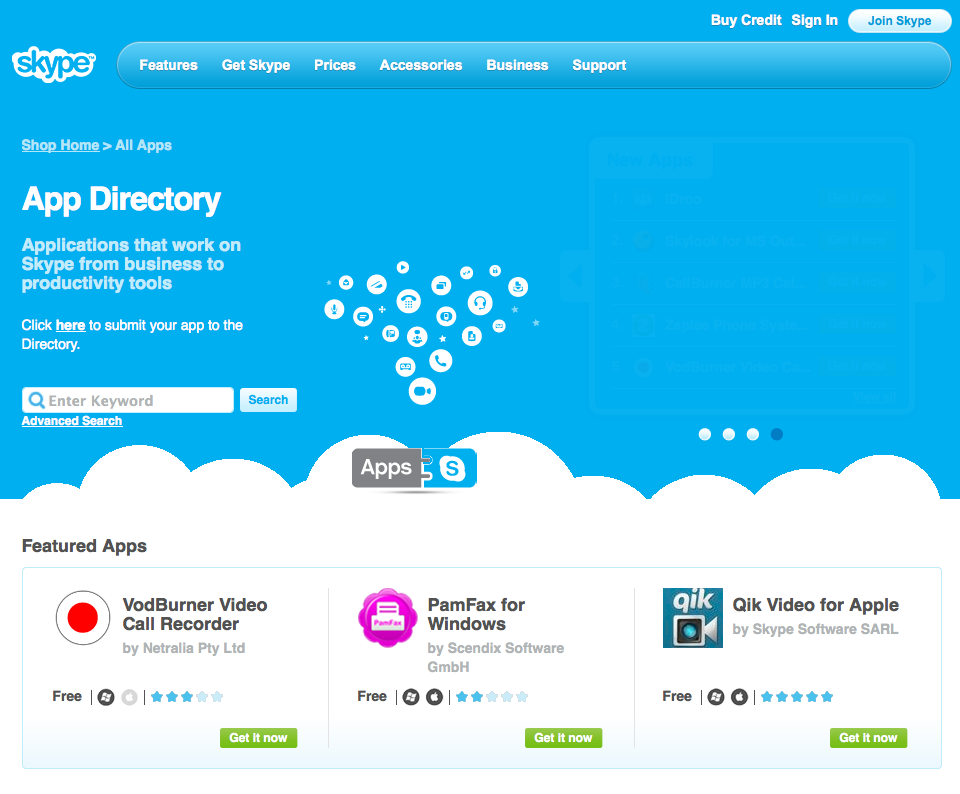The width and height of the screenshot is (960, 794).
Task: Open the Support menu
Action: click(599, 65)
